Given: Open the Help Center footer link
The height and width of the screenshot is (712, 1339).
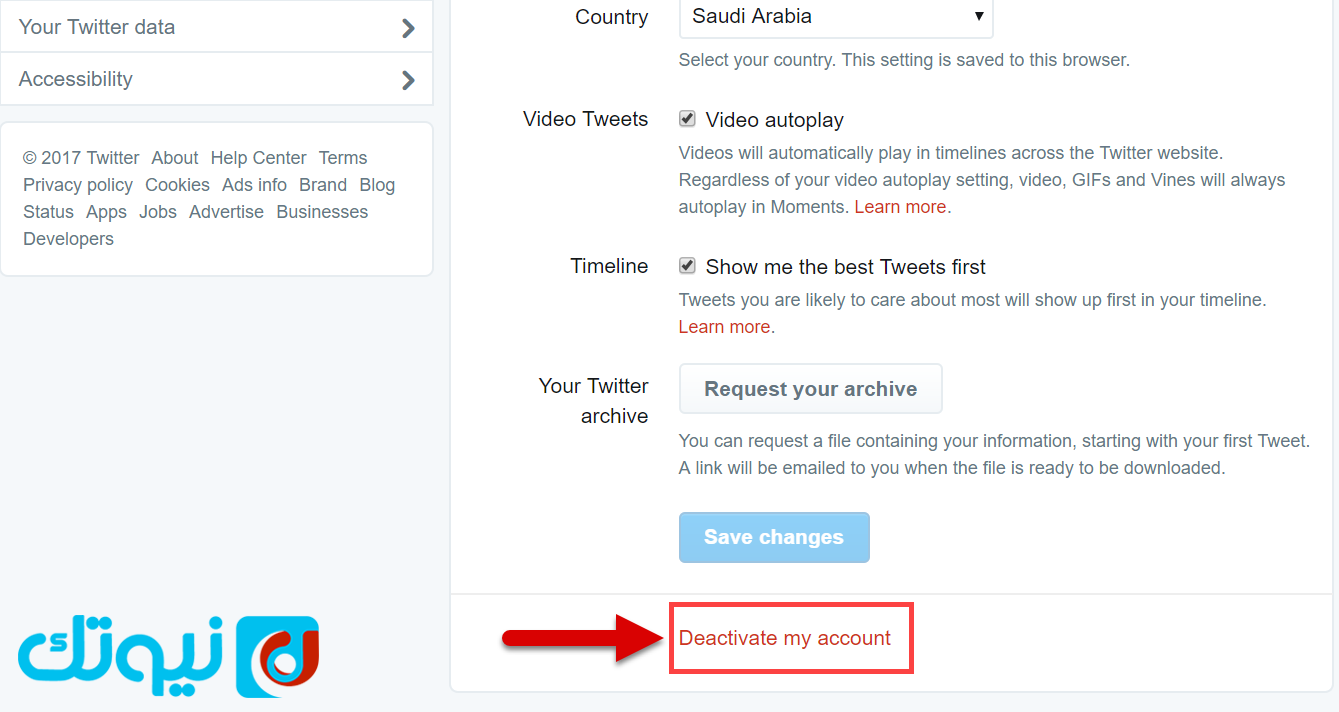Looking at the screenshot, I should coord(258,158).
